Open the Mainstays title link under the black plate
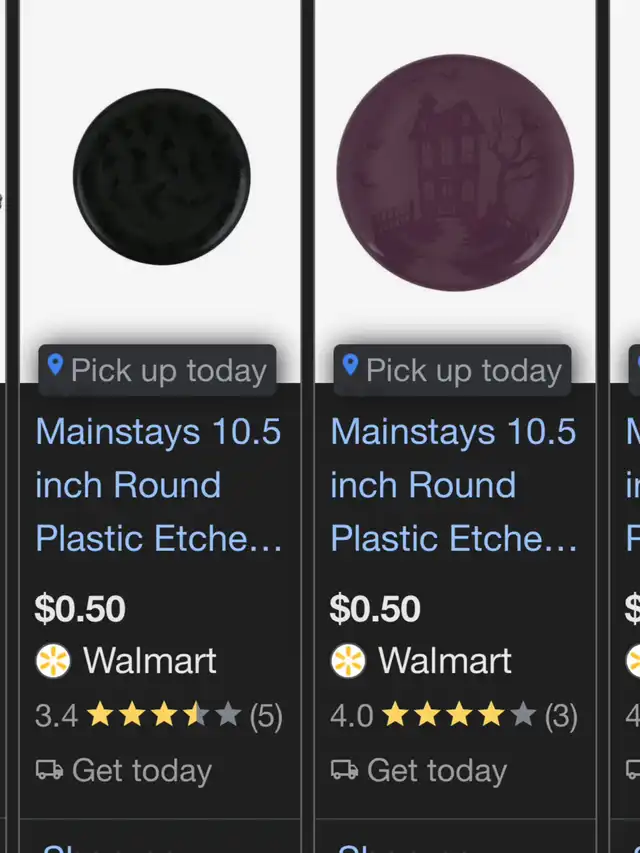The image size is (640, 853). coord(159,486)
